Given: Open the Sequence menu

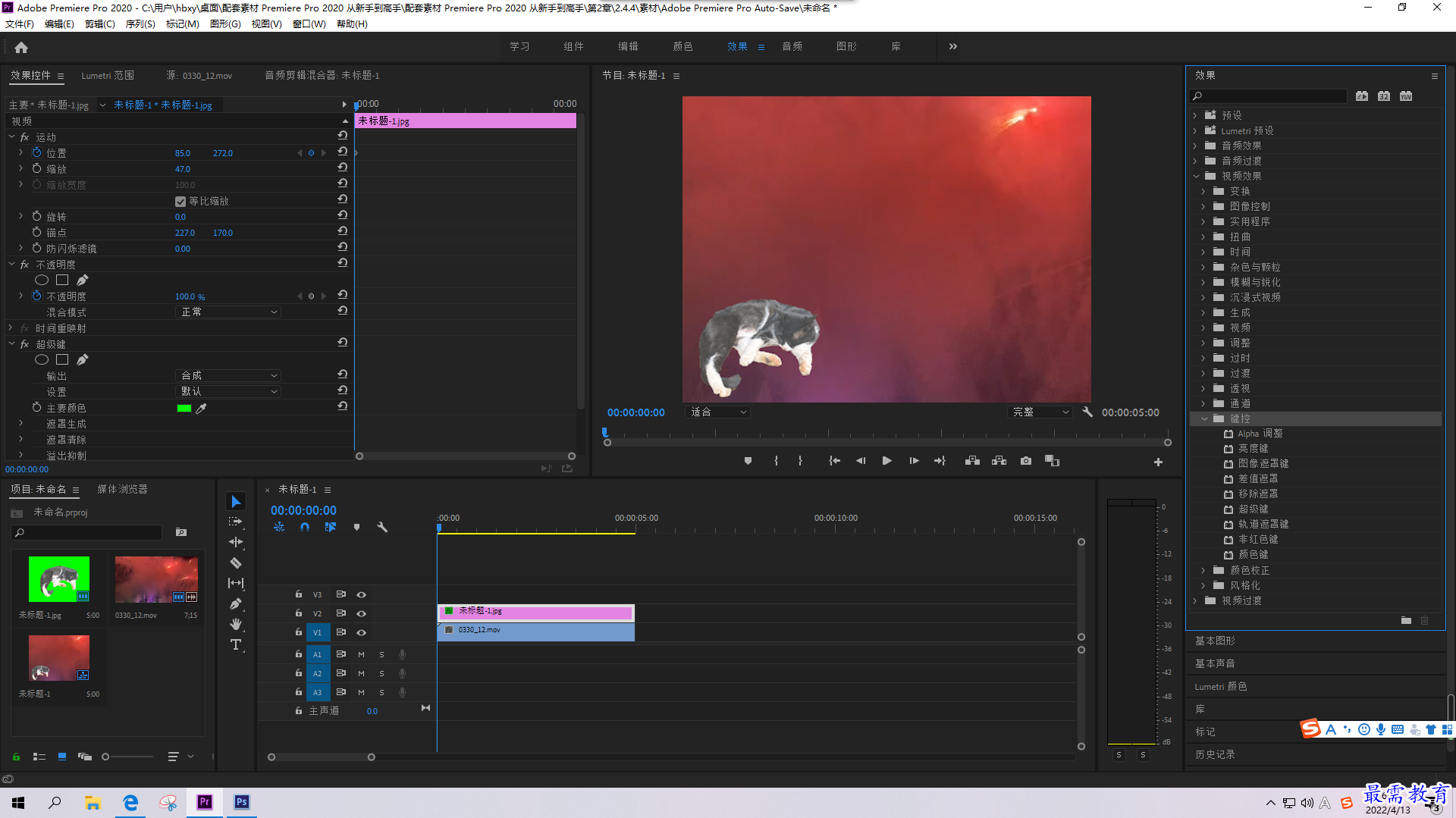Looking at the screenshot, I should click(140, 24).
